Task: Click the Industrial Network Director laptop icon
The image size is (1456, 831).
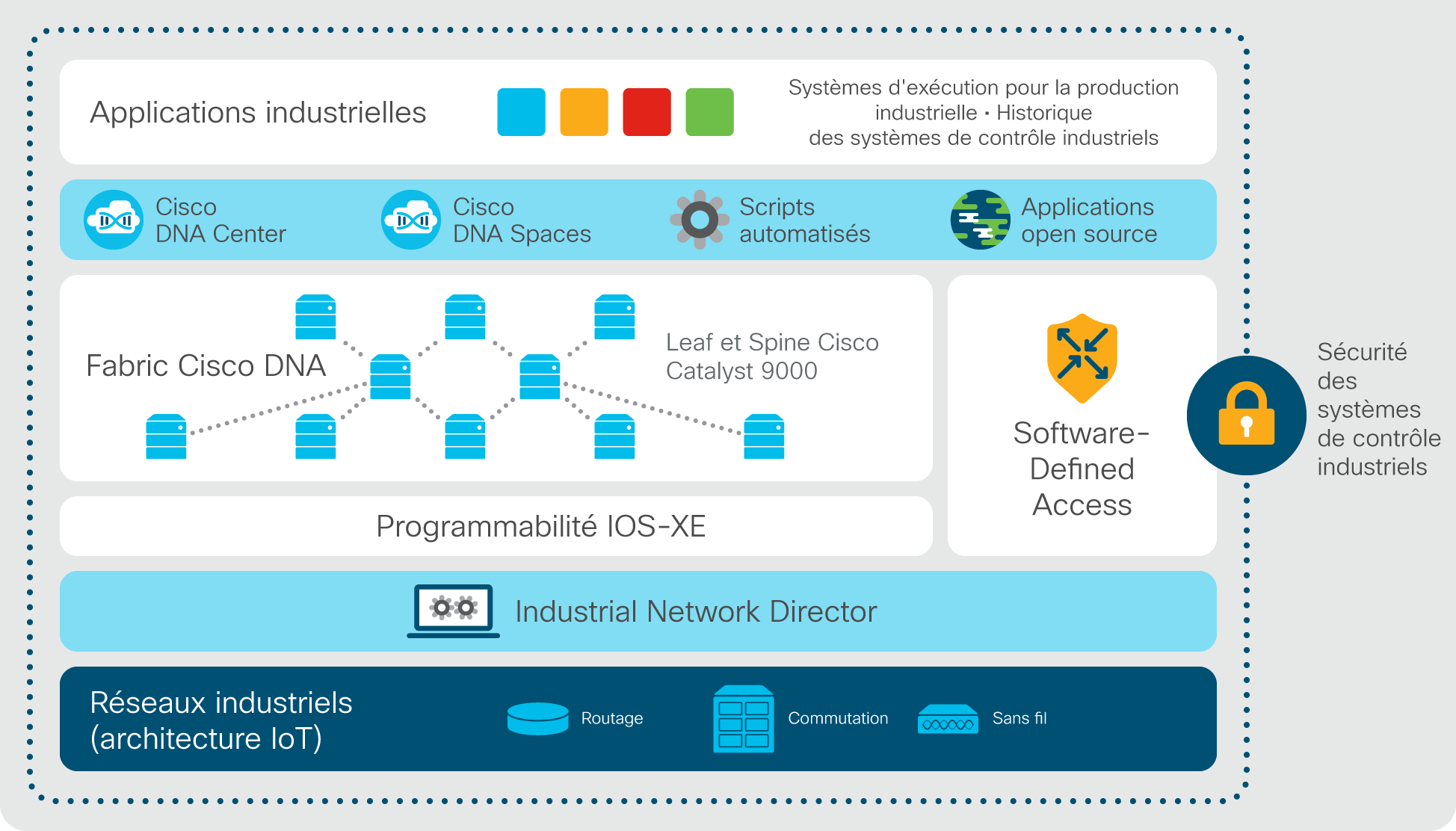Action: (x=454, y=611)
